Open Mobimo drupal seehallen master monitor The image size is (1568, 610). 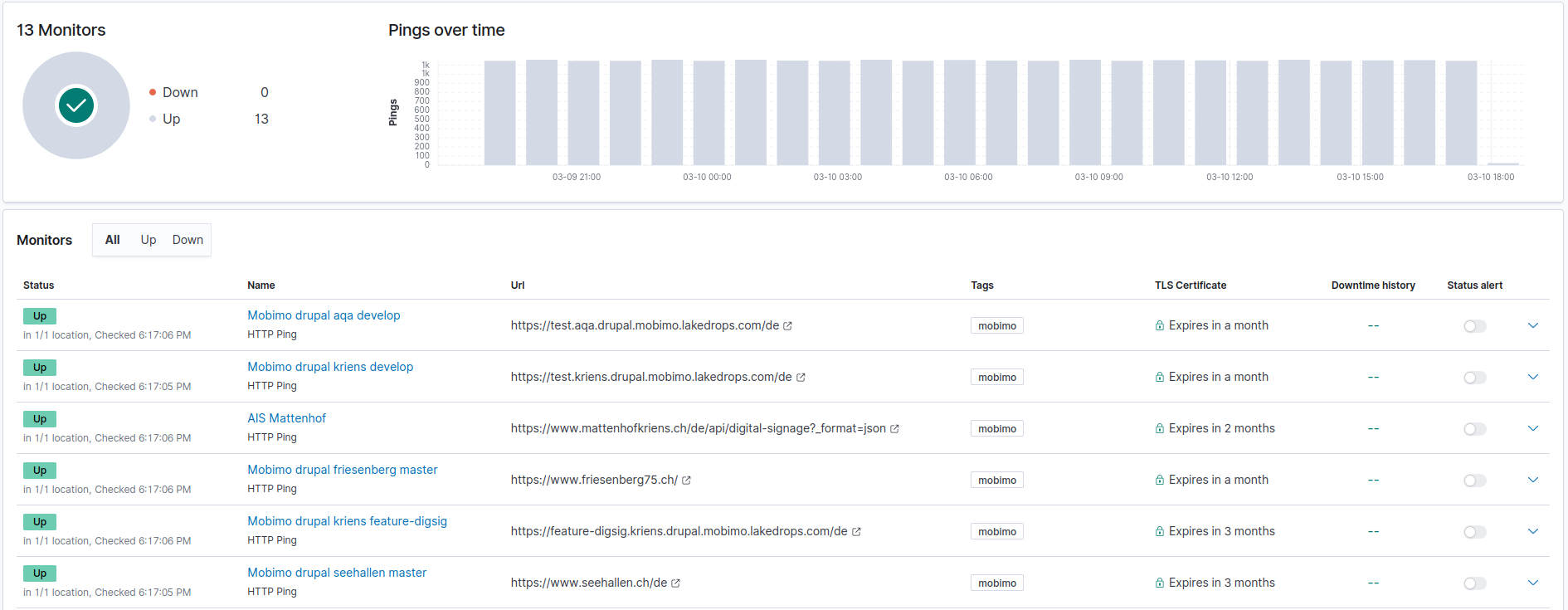pos(337,573)
